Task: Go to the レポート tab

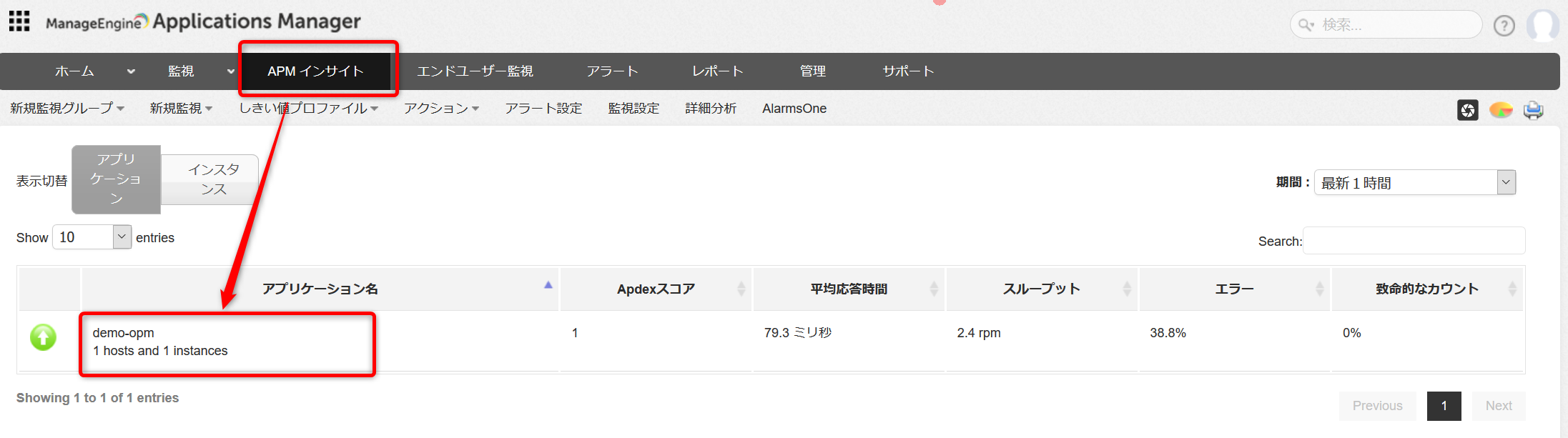Action: point(717,71)
